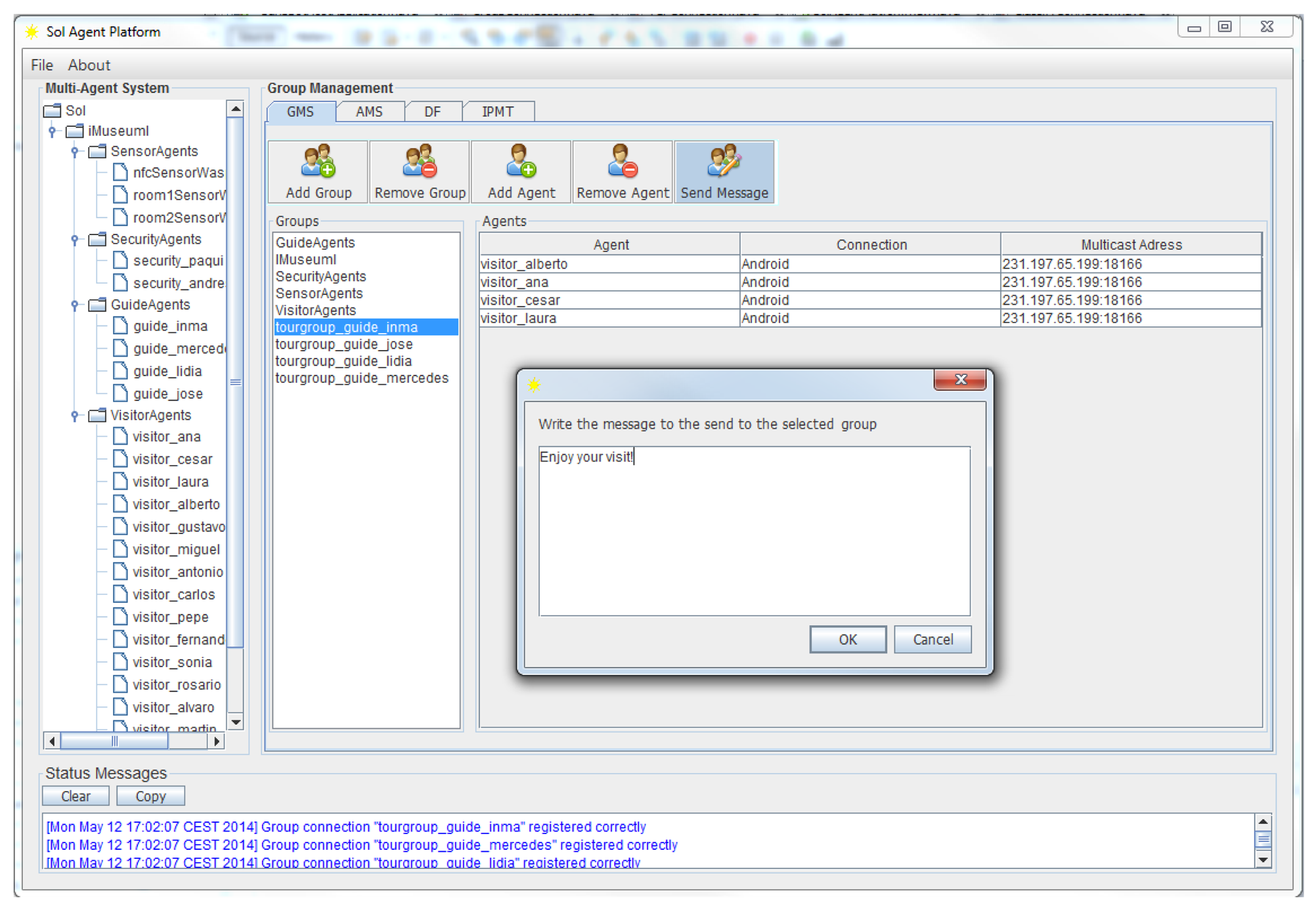Click the Sol root folder icon
Image resolution: width=1316 pixels, height=901 pixels.
click(x=53, y=110)
